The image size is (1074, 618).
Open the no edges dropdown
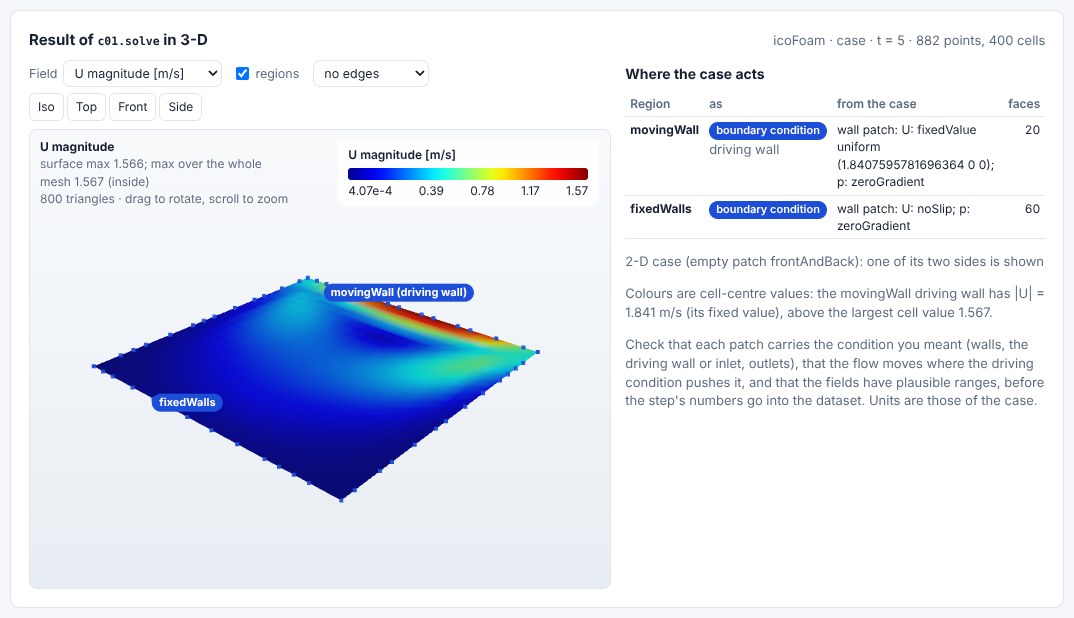tap(371, 73)
